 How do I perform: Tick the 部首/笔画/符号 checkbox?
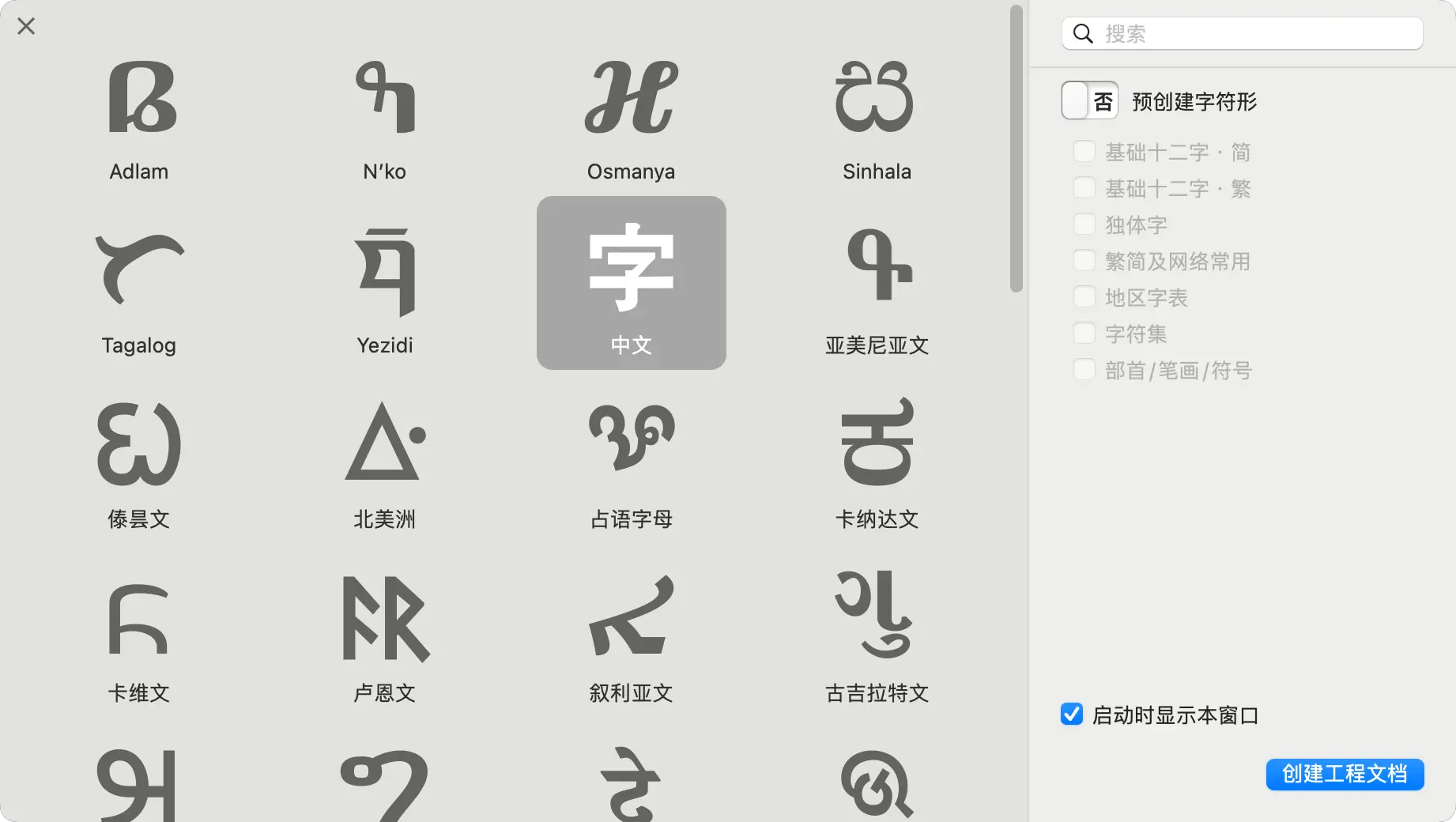[x=1084, y=370]
